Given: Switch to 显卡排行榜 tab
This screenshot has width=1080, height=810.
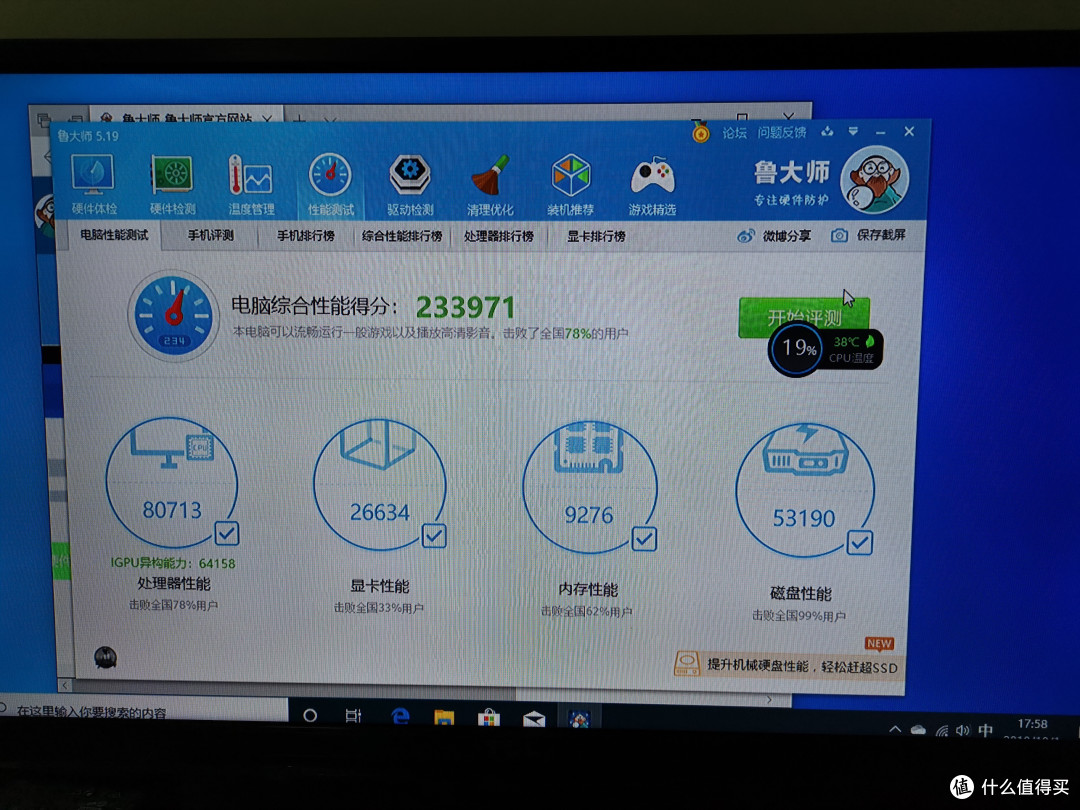Looking at the screenshot, I should [596, 236].
